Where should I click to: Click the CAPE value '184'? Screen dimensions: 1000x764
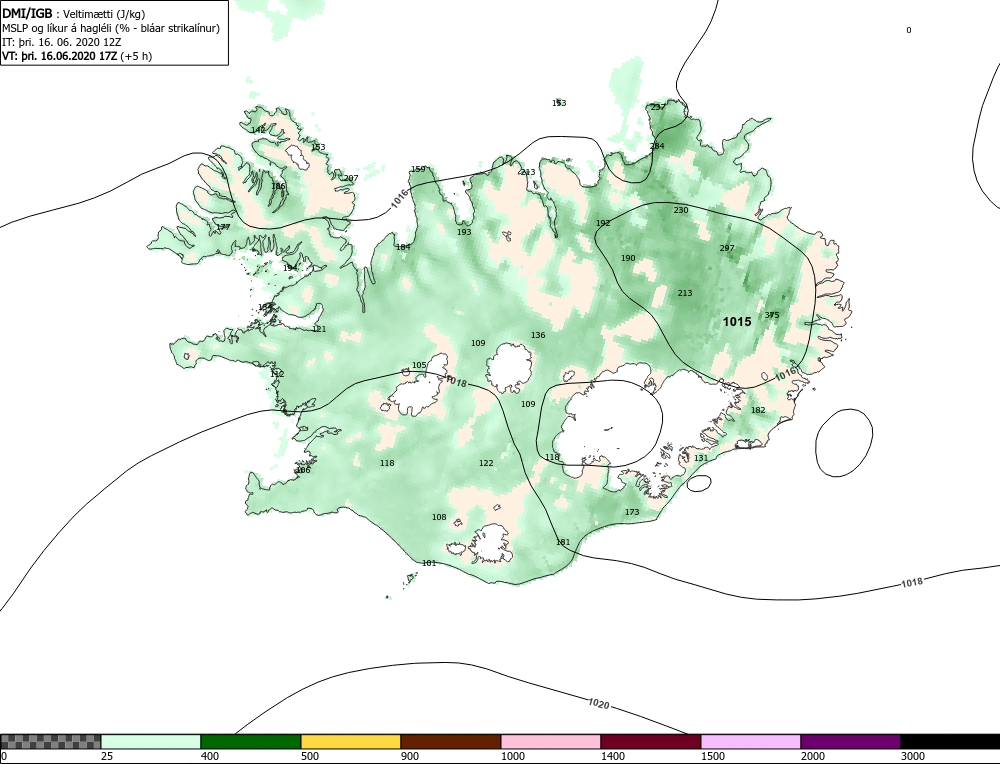403,247
